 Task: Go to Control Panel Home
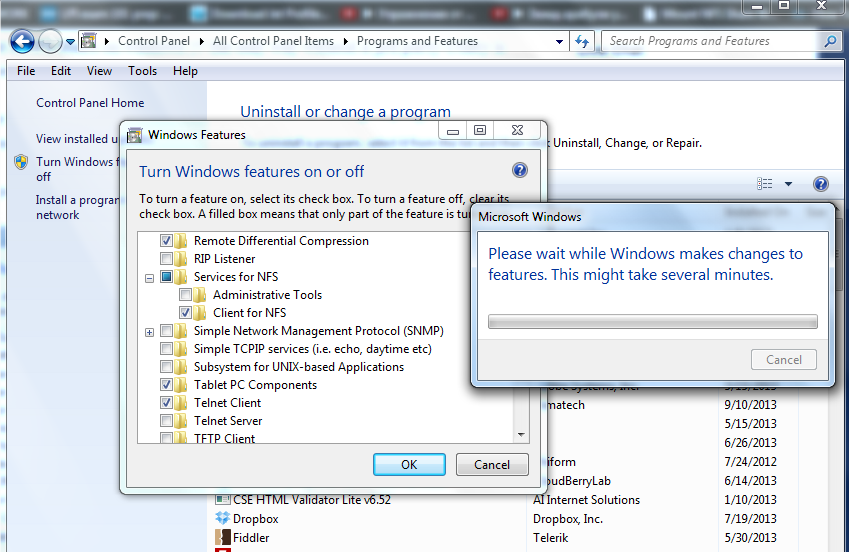coord(90,103)
